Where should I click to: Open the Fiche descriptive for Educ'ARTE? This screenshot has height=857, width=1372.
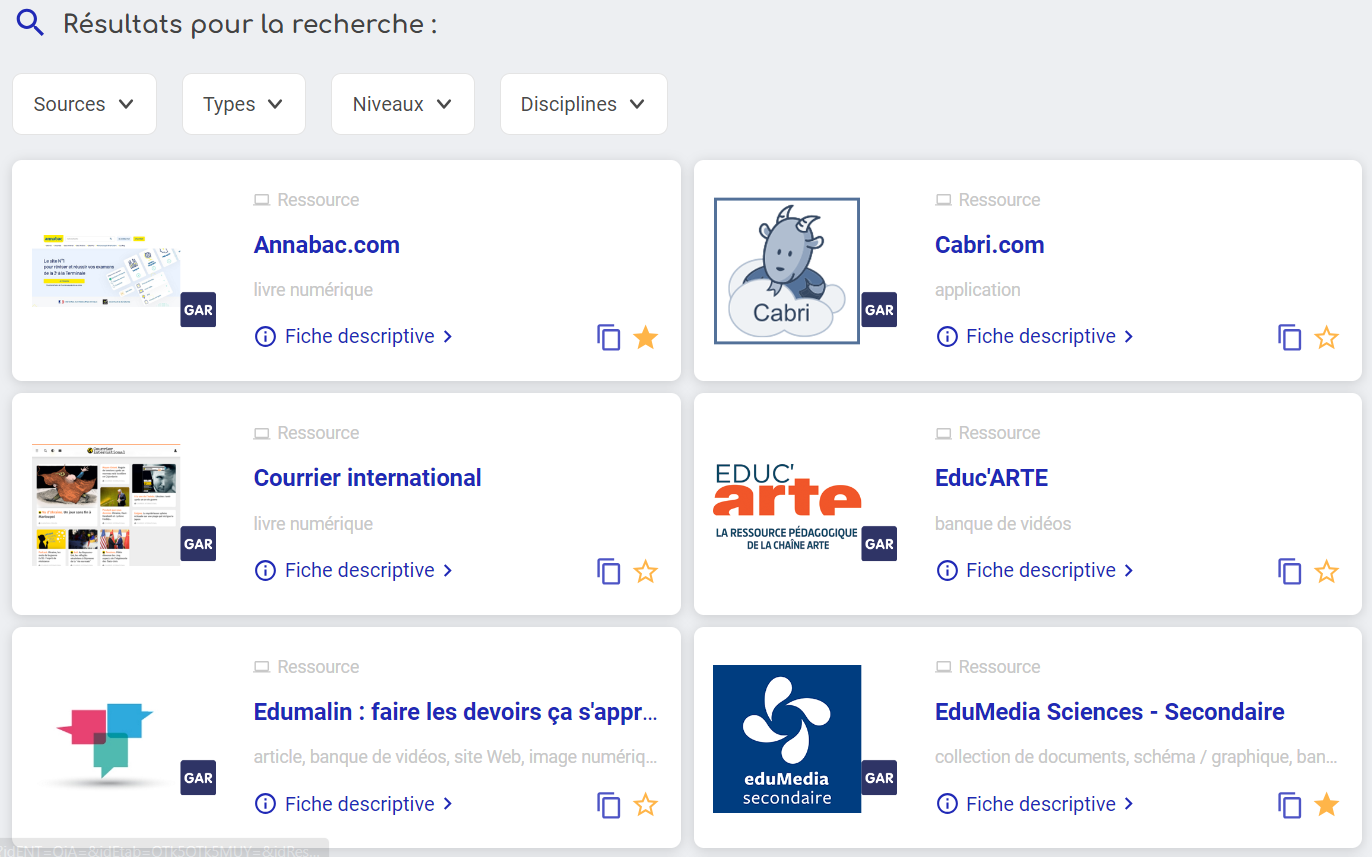[x=1041, y=570]
